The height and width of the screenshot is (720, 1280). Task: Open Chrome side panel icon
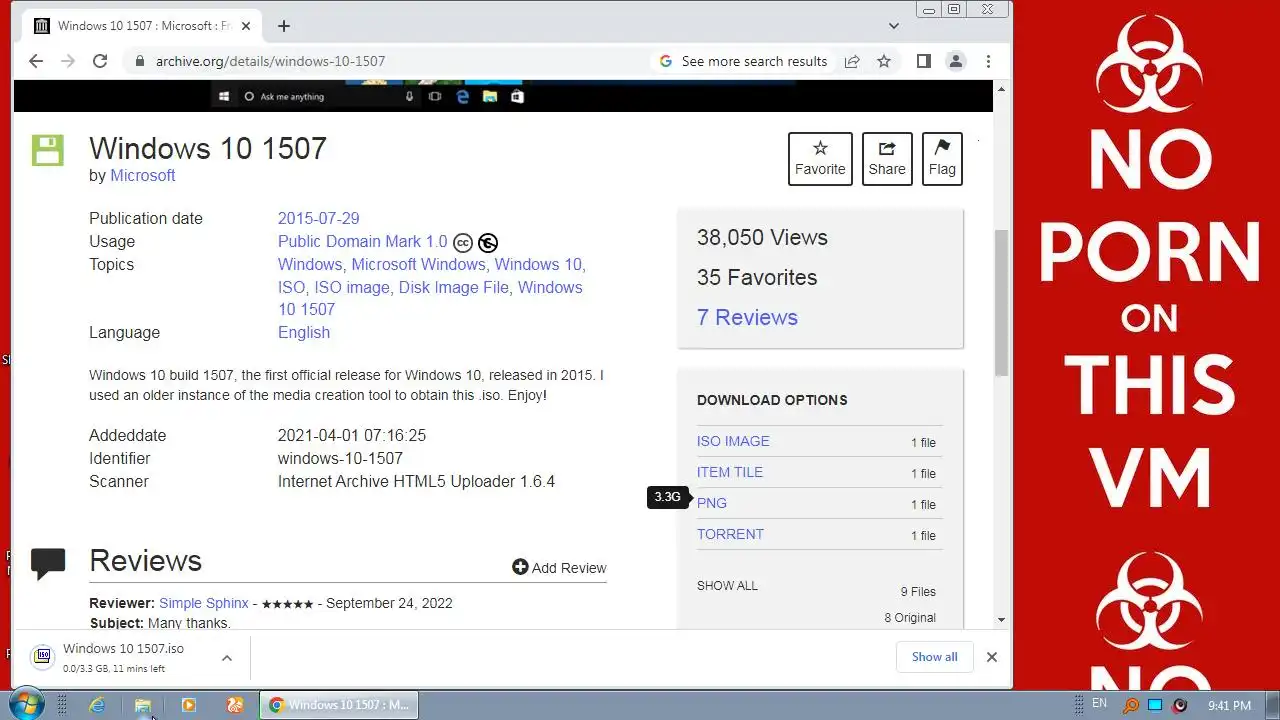point(924,61)
